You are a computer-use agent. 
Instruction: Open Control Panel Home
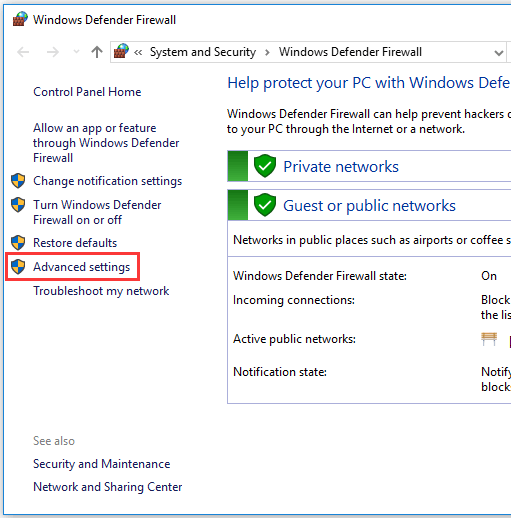click(x=87, y=92)
